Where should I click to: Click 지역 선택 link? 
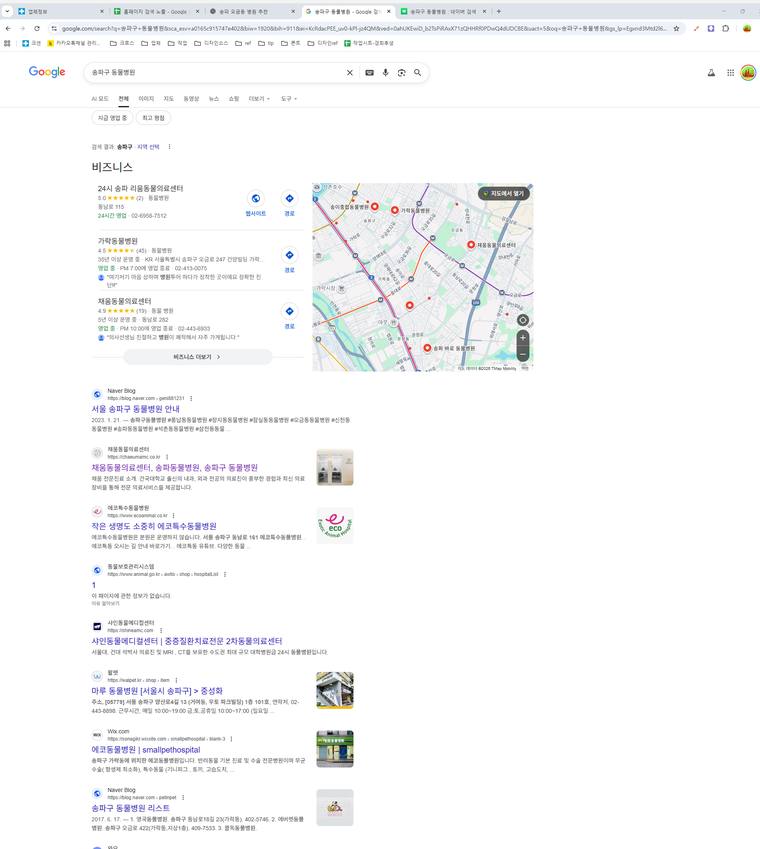(148, 147)
